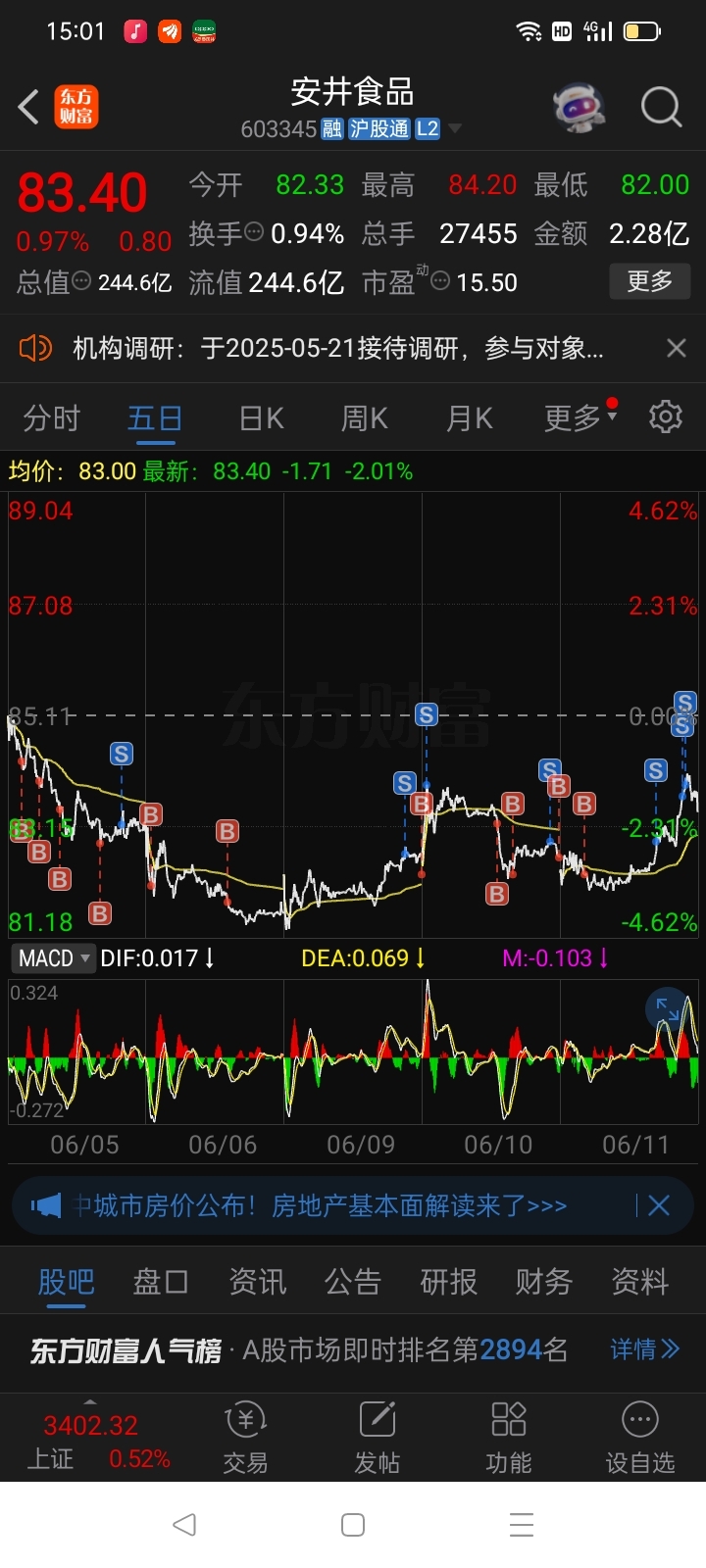The image size is (706, 1568).
Task: Open the 机构调研 news notice
Action: click(338, 348)
